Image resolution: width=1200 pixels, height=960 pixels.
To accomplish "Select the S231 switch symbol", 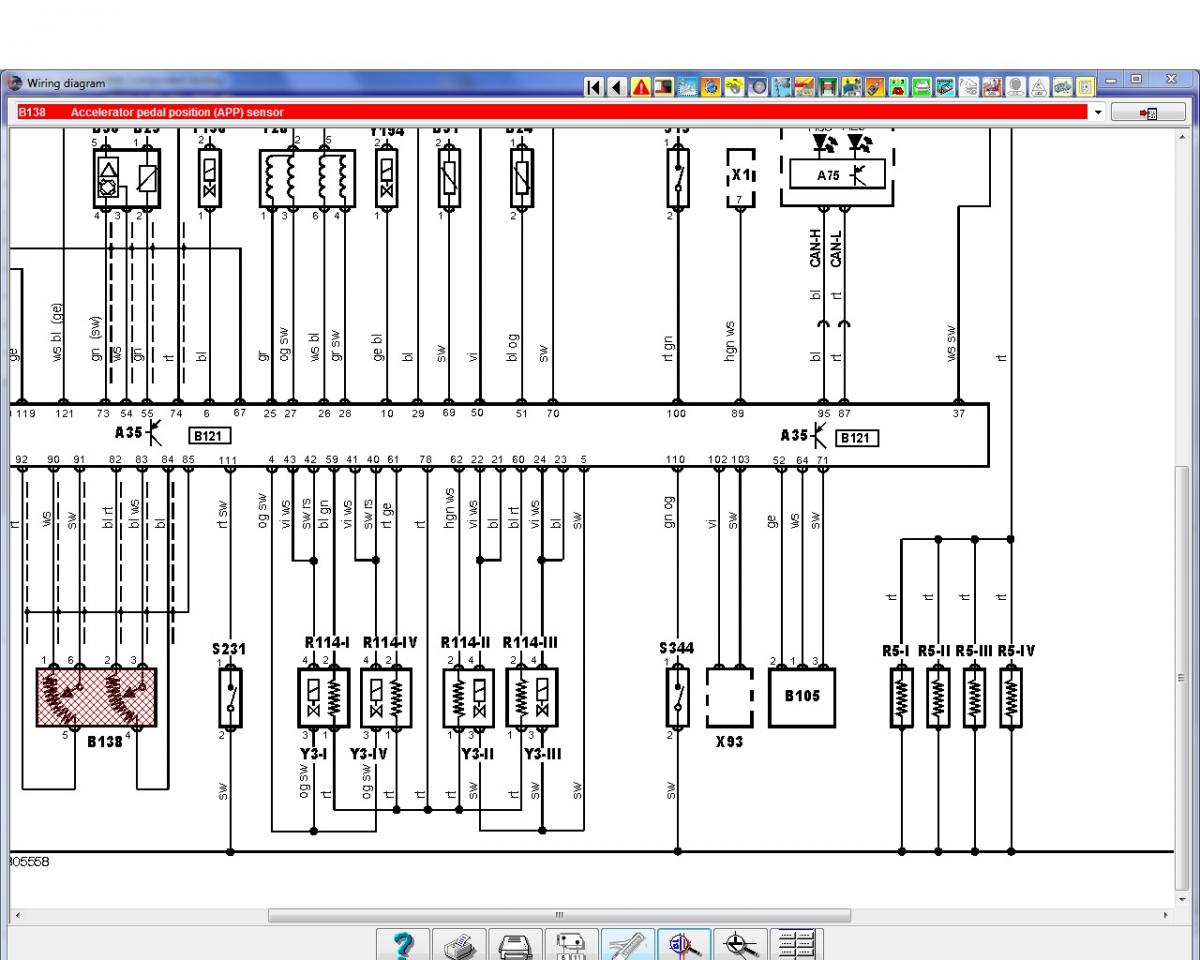I will (x=230, y=697).
